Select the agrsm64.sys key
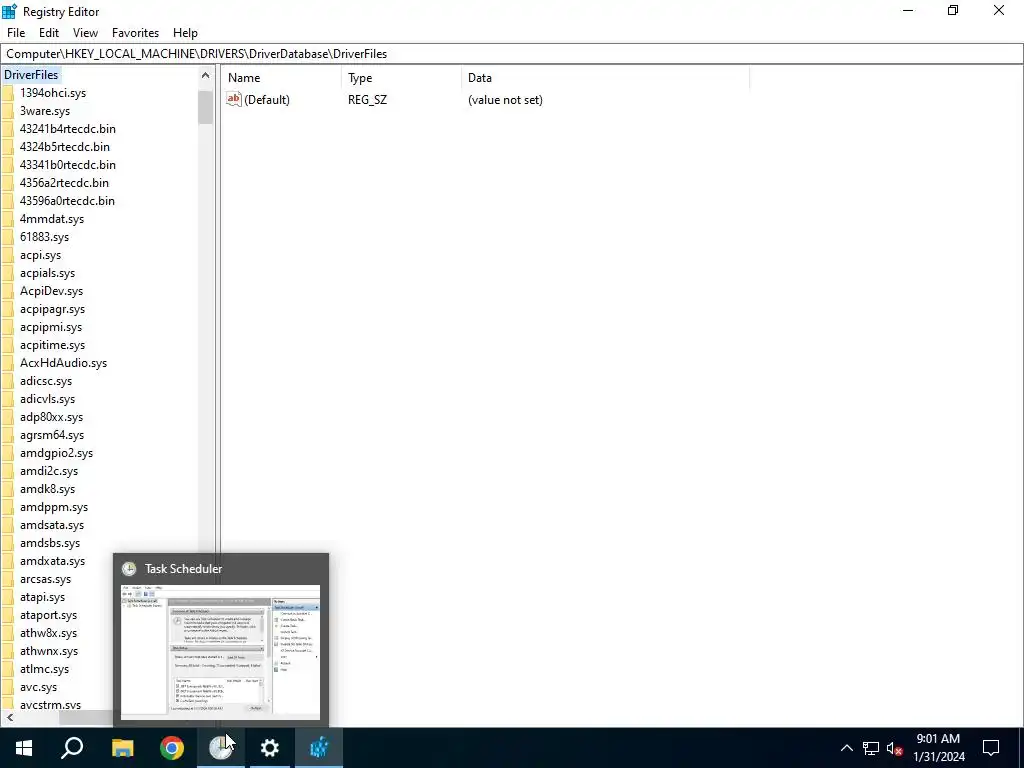 click(52, 435)
